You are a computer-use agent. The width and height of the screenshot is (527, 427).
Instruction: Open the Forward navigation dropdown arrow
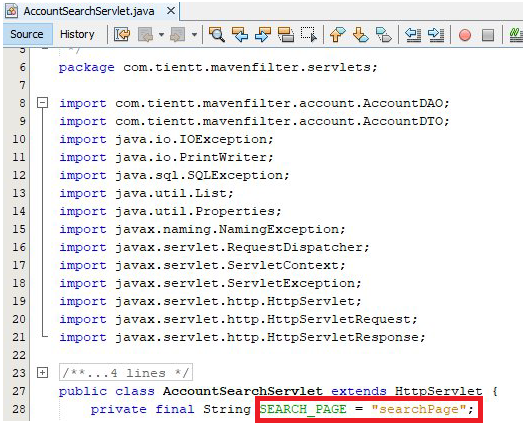pos(194,34)
